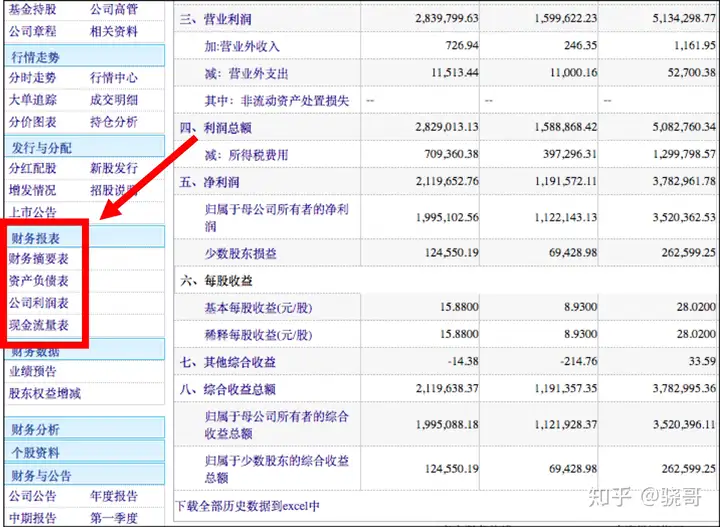The image size is (720, 527).
Task: Open the 上市公告 link
Action: click(32, 212)
